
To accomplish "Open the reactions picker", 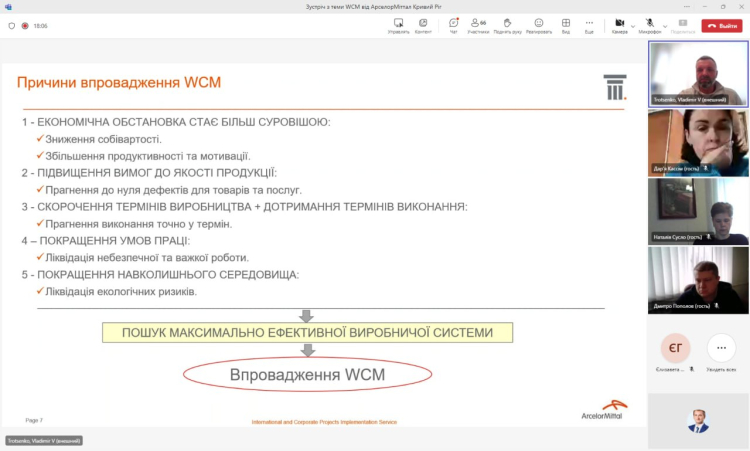I will 538,25.
